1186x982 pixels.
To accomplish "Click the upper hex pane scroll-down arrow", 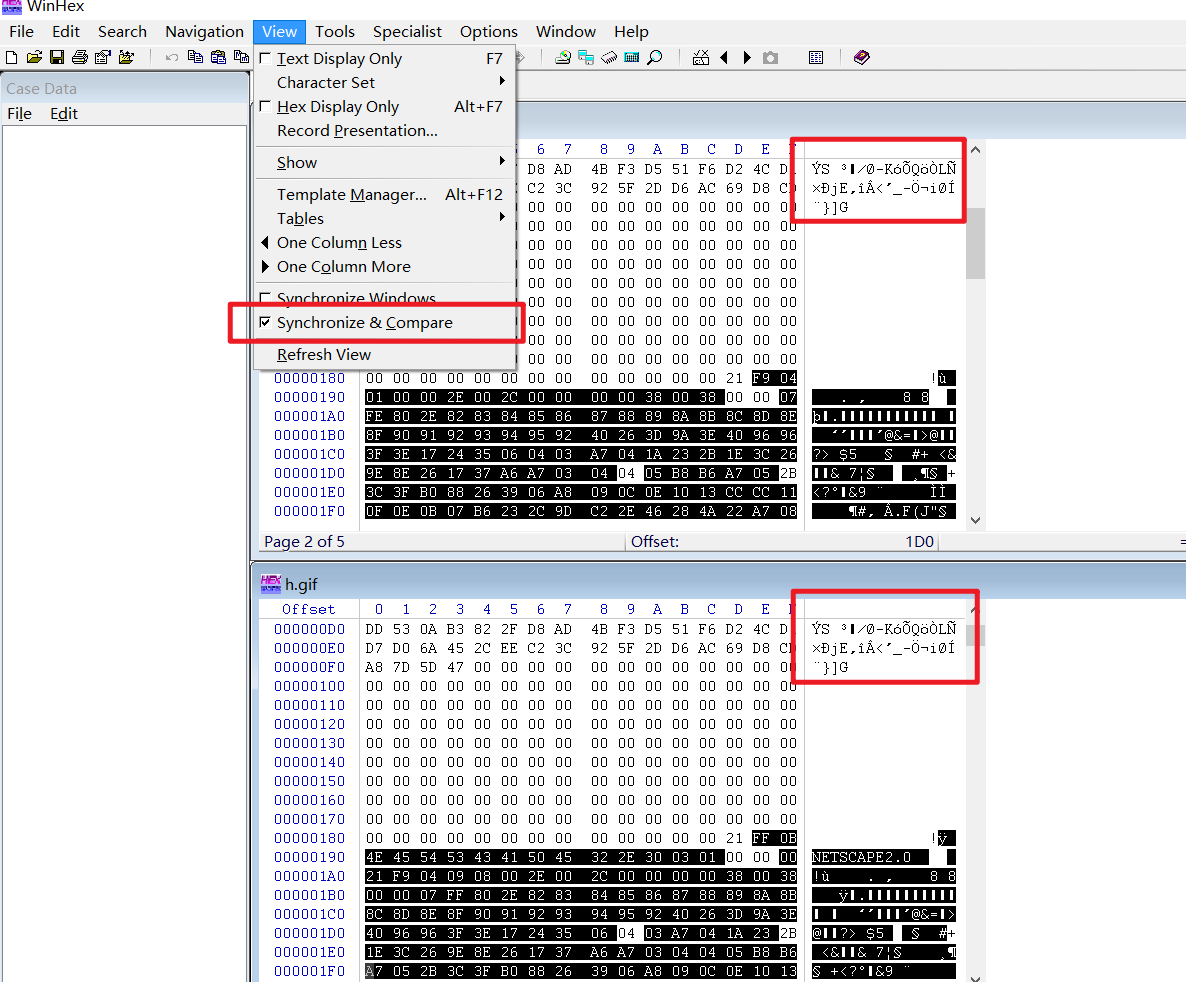I will tap(976, 520).
